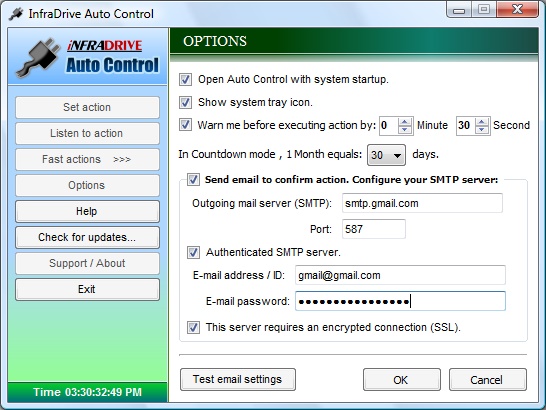The image size is (546, 410).
Task: Decrease the warning Minute value with down arrow
Action: click(405, 130)
